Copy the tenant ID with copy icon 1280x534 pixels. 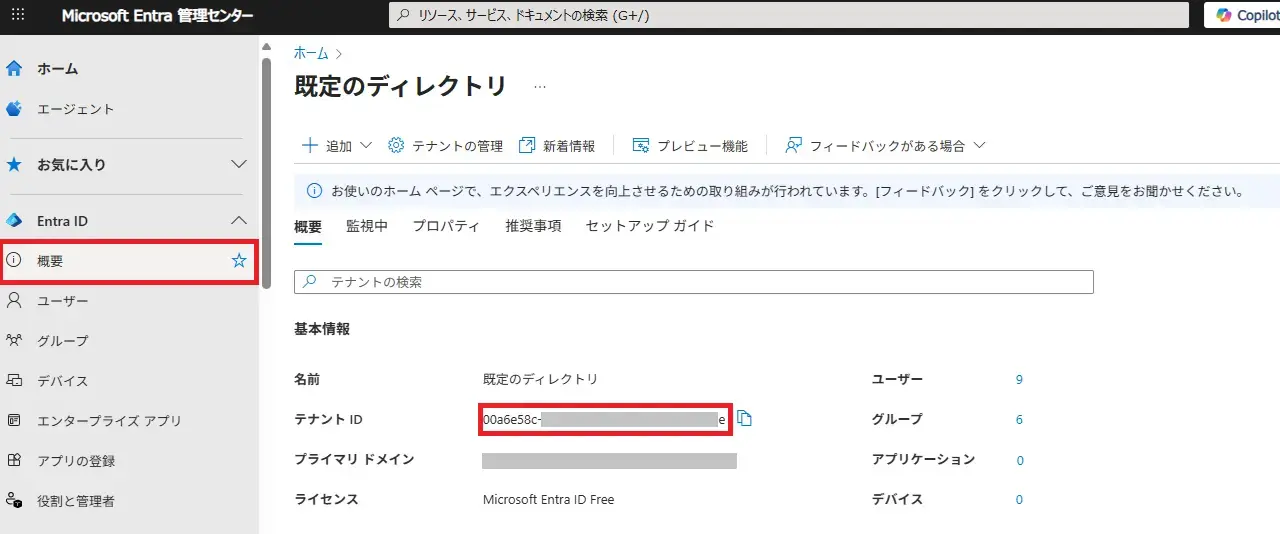[x=744, y=419]
